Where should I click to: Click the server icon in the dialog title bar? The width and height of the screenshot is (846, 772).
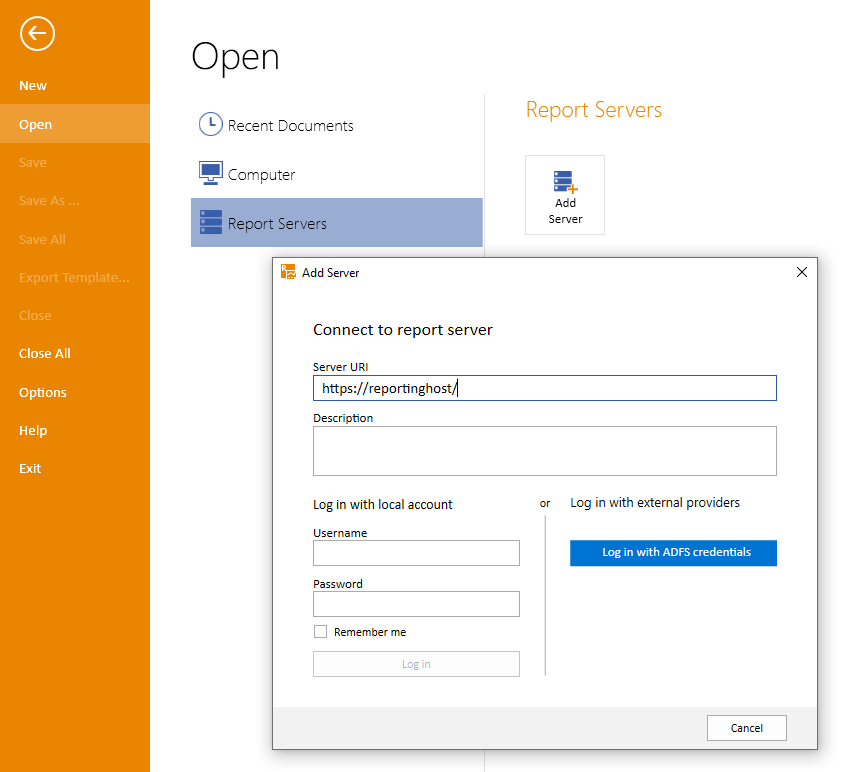click(x=288, y=271)
